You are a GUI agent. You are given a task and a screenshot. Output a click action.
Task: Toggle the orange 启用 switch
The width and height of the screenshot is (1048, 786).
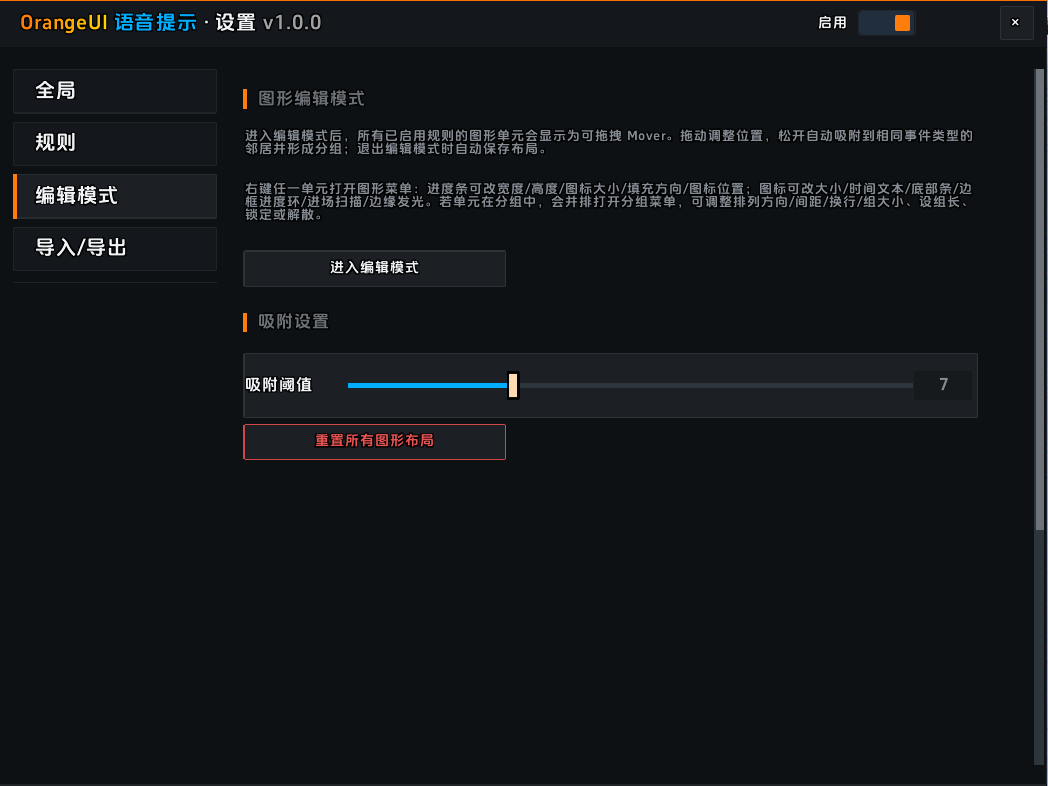886,23
